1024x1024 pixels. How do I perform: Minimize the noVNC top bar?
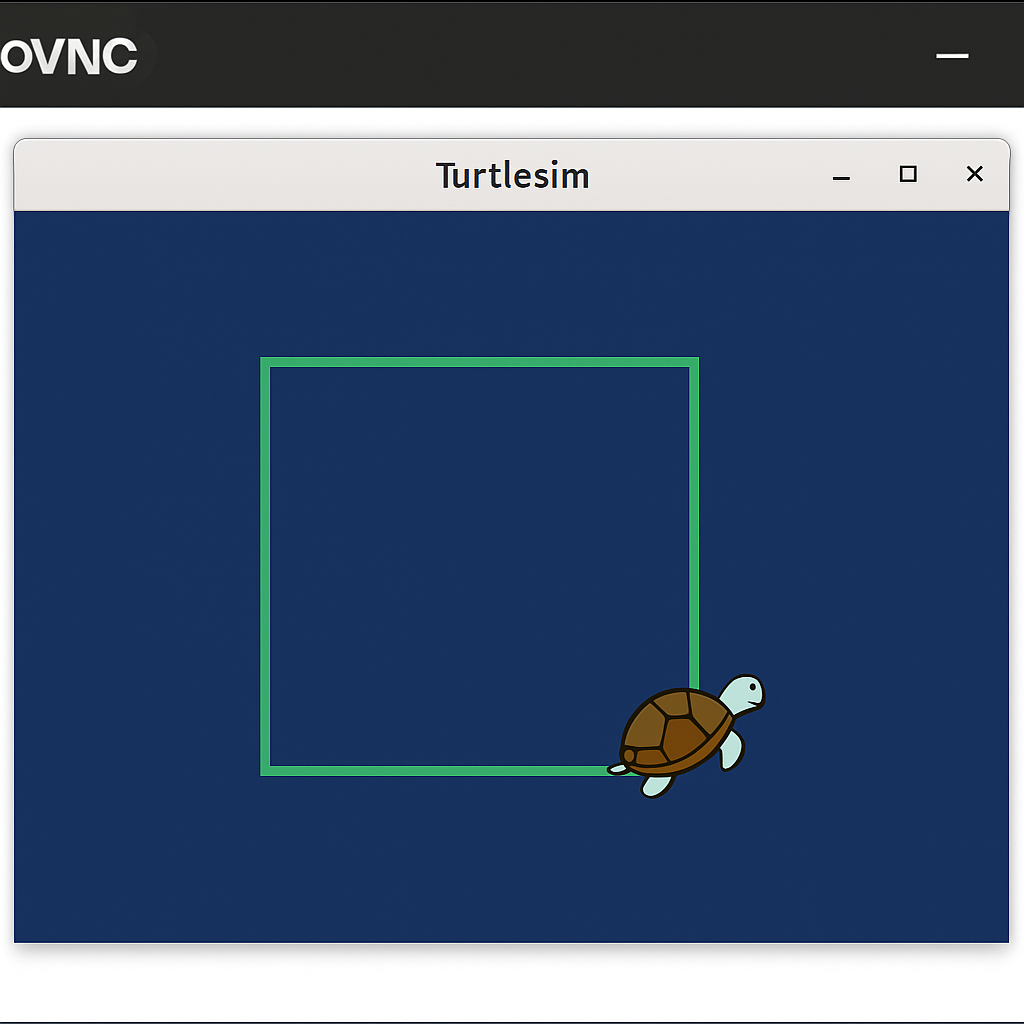click(x=952, y=56)
